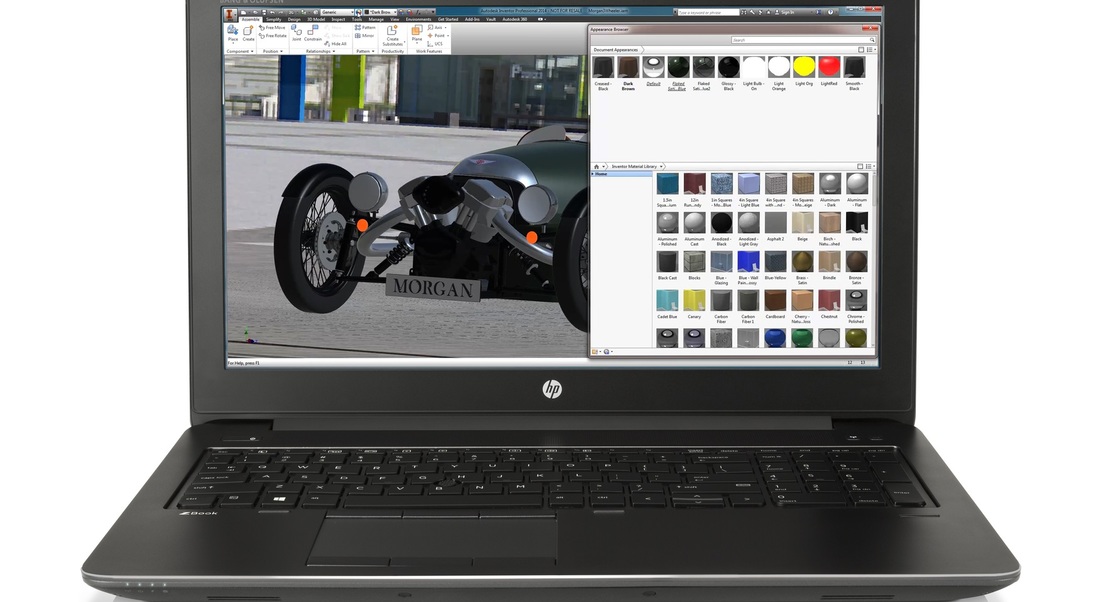
Task: Select the Create component tool
Action: coord(248,33)
